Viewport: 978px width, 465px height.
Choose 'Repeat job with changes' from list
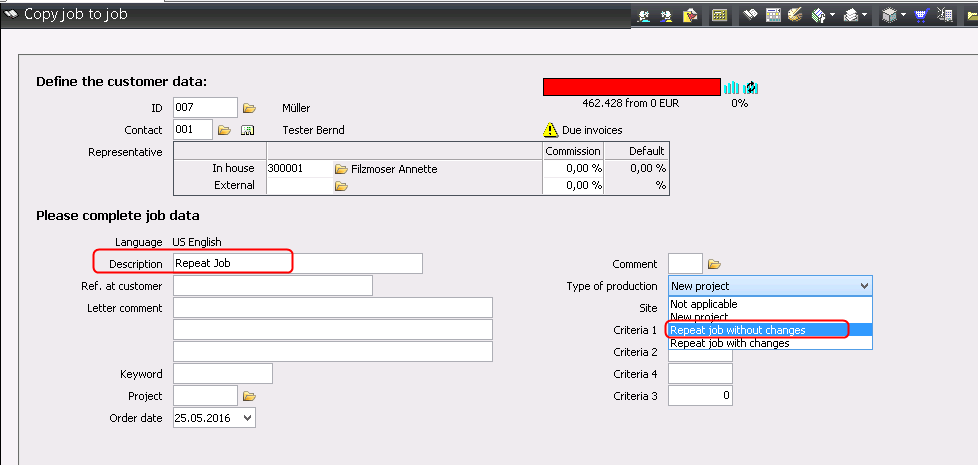click(730, 343)
